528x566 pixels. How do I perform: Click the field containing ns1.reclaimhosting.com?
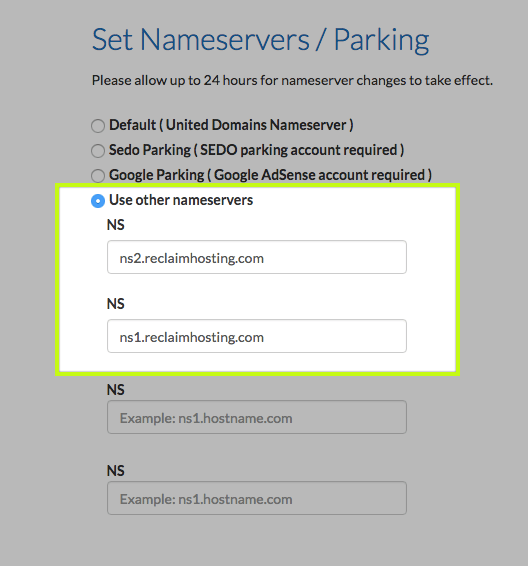257,336
